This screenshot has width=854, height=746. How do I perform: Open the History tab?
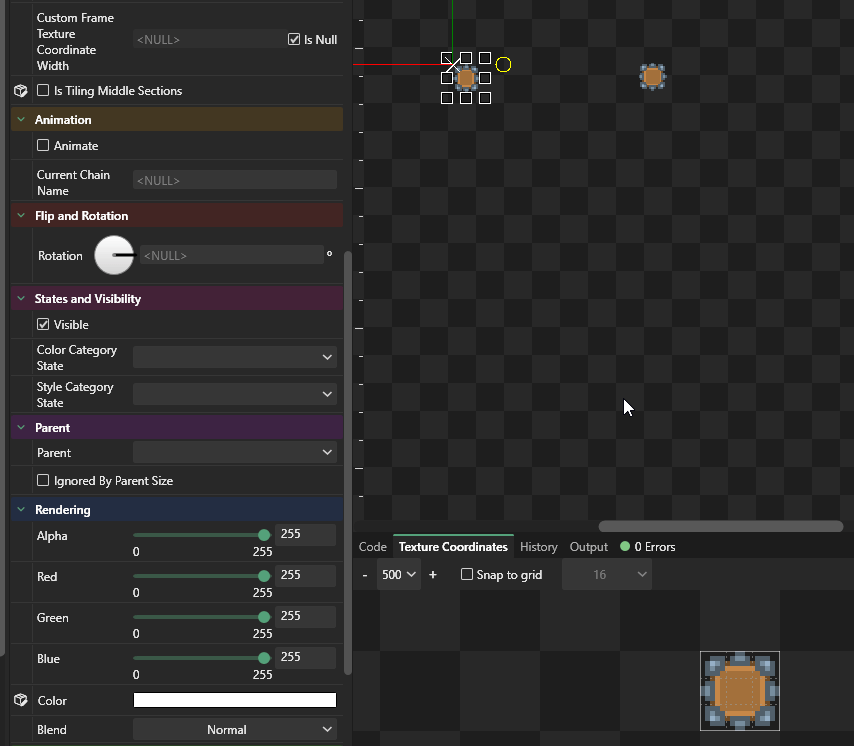coord(538,547)
